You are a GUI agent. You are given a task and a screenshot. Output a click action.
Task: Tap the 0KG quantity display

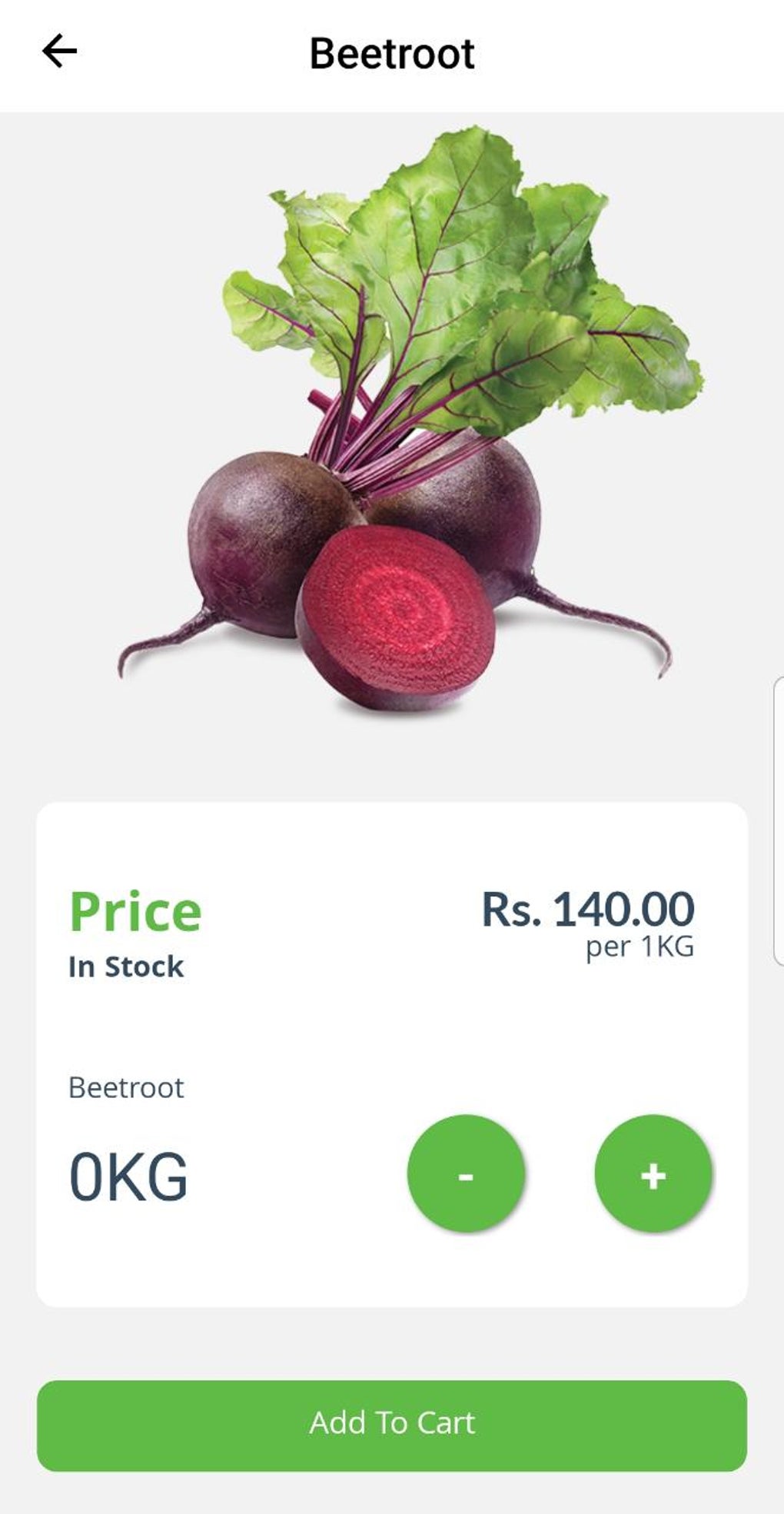tap(128, 1176)
